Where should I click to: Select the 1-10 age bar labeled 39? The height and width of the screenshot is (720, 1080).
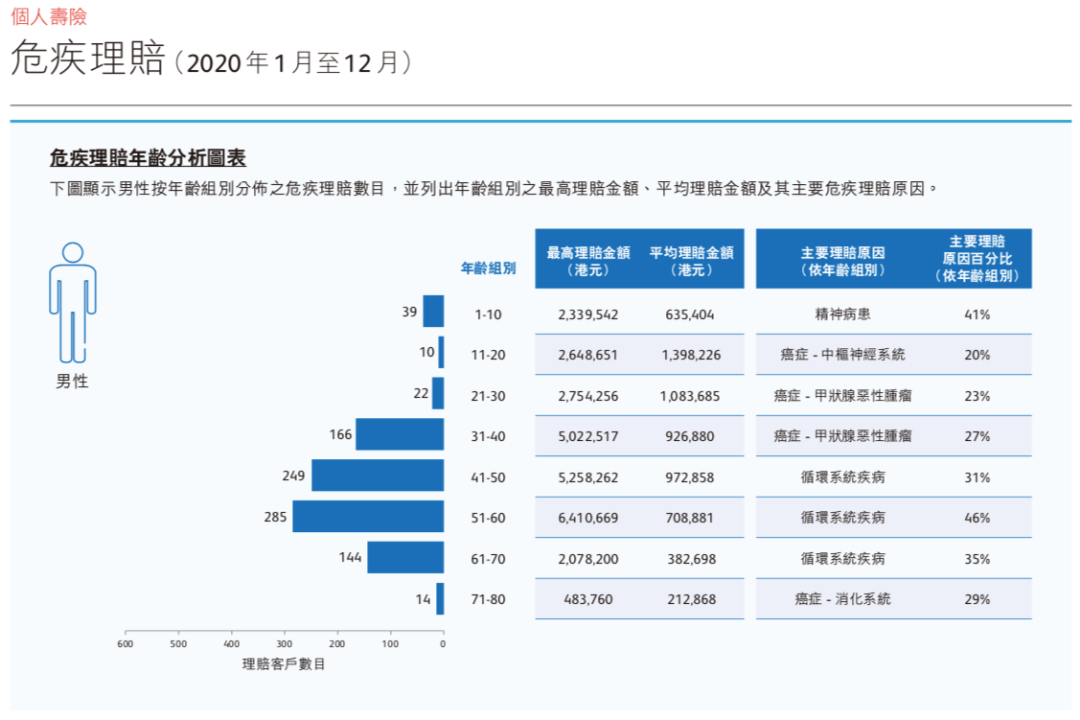(433, 313)
